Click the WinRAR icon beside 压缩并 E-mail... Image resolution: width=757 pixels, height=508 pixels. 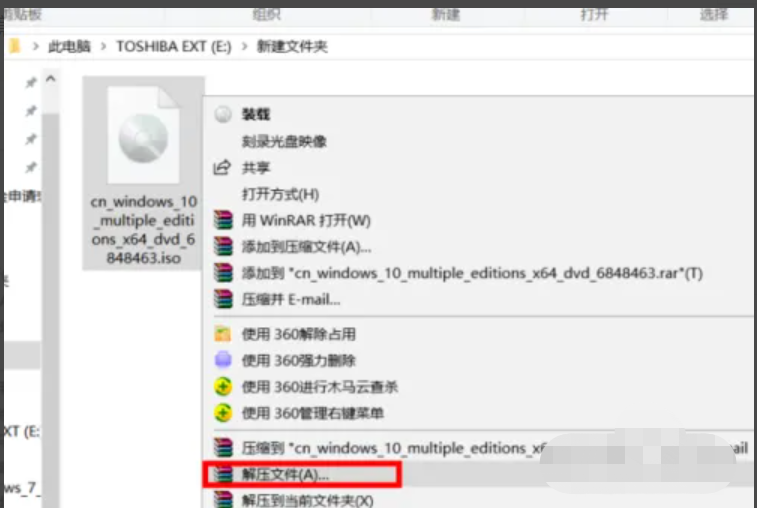pyautogui.click(x=223, y=299)
